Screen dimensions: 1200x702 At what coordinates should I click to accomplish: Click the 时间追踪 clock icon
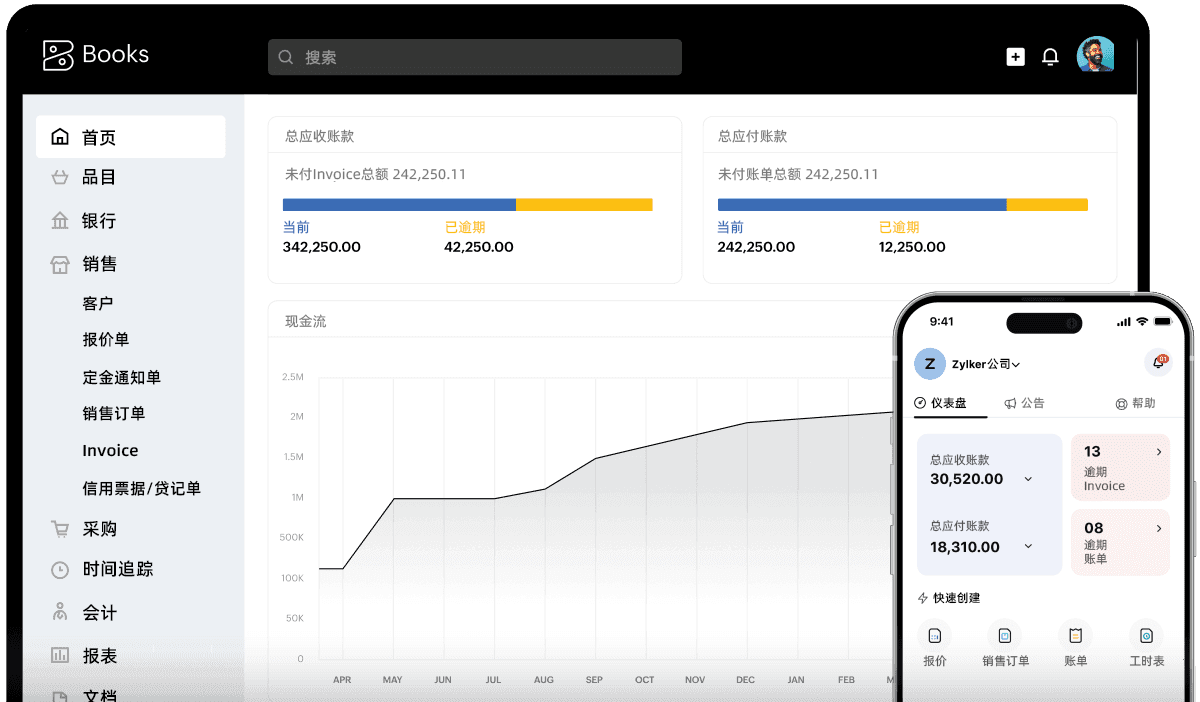[x=60, y=569]
